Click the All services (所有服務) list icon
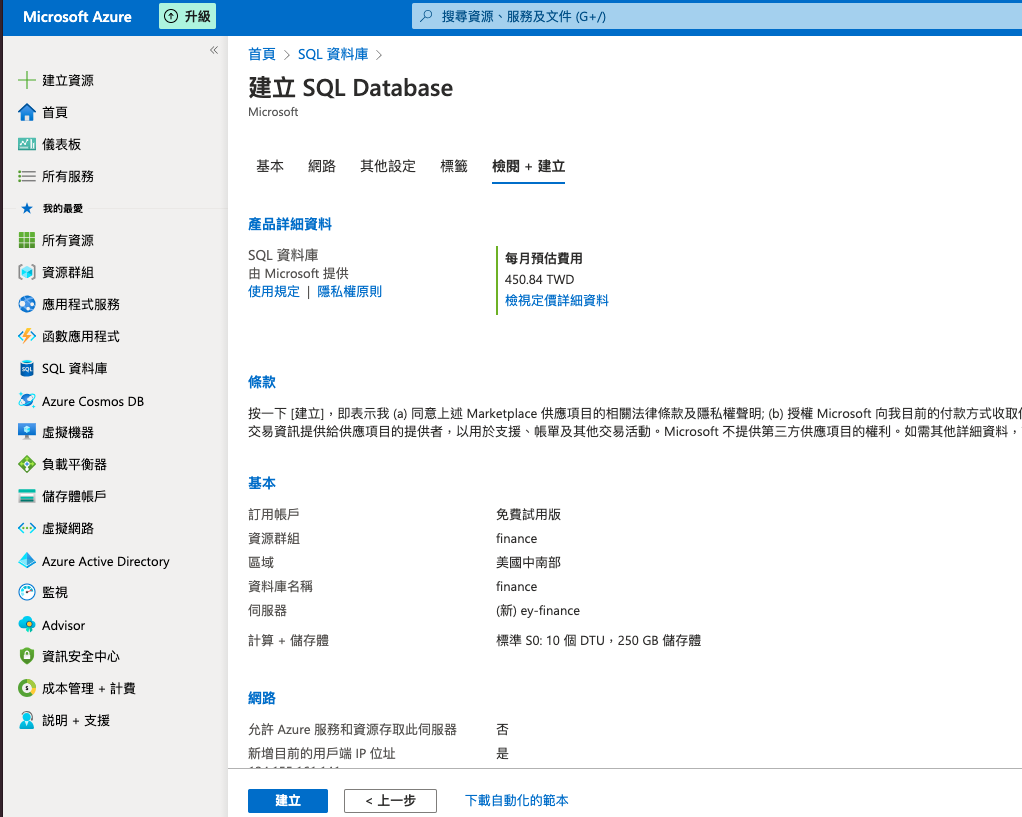 [x=27, y=176]
